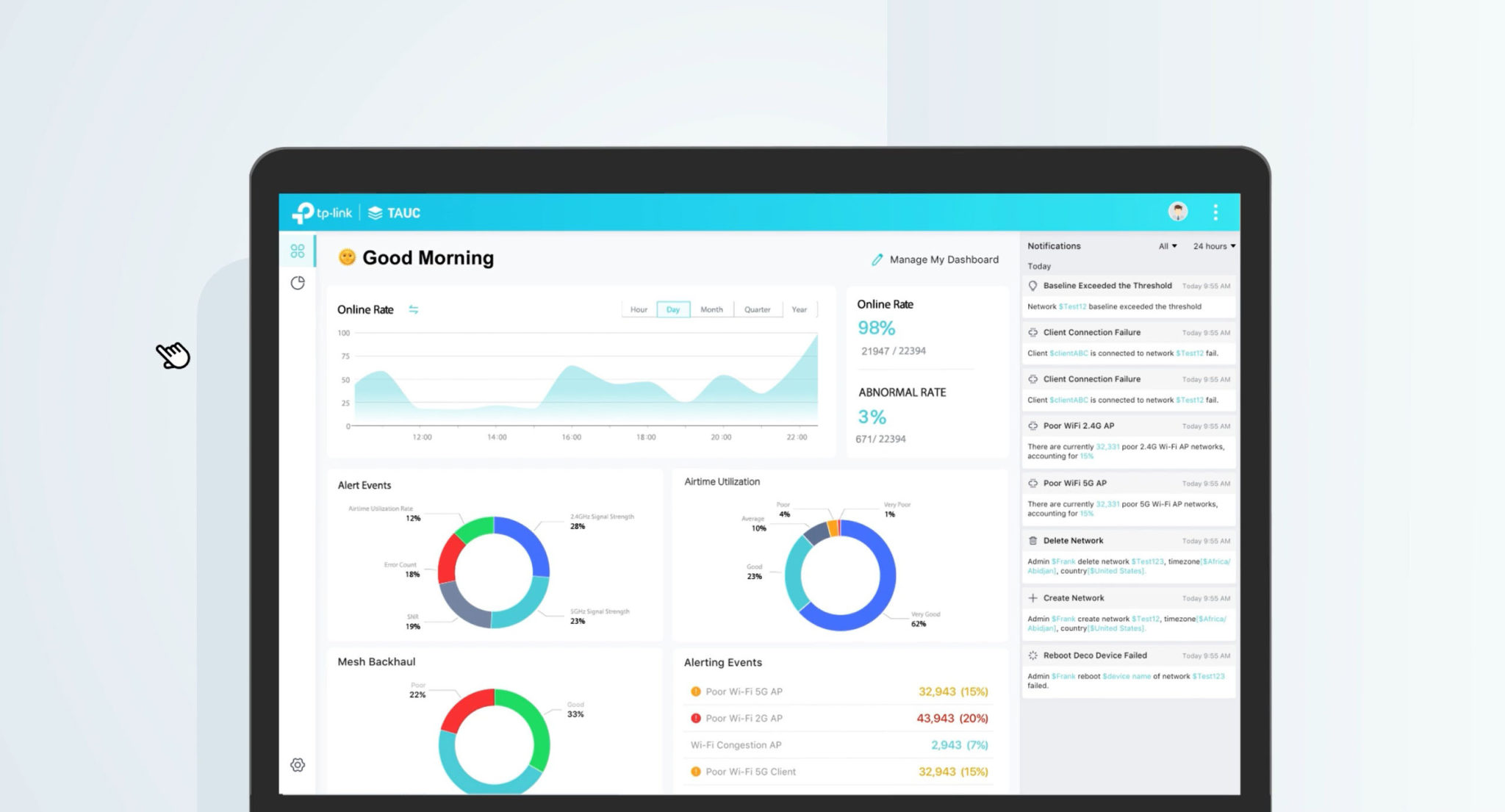Click the trash icon on Delete Network notification

1033,540
